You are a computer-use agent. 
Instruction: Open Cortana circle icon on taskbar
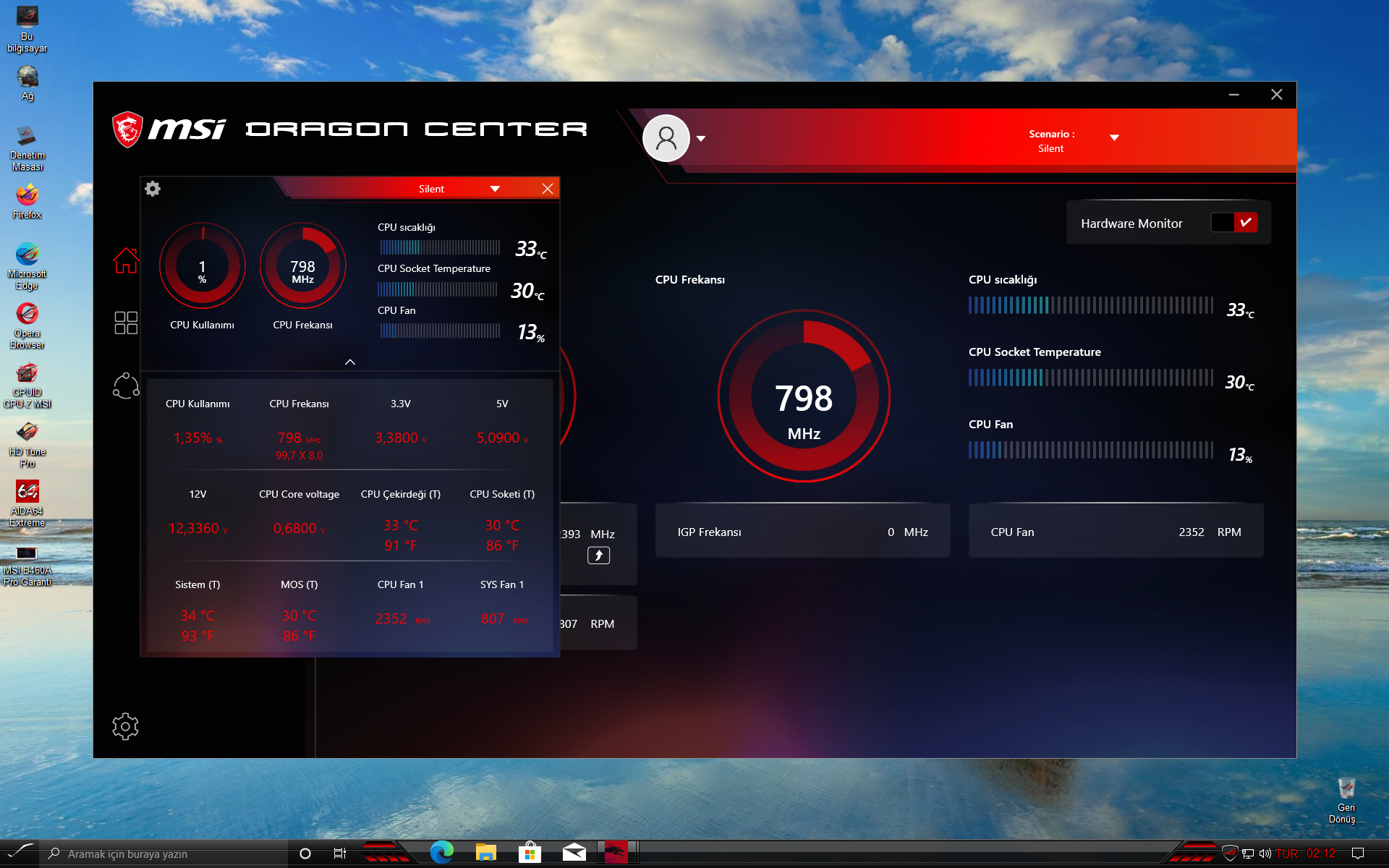pyautogui.click(x=305, y=854)
